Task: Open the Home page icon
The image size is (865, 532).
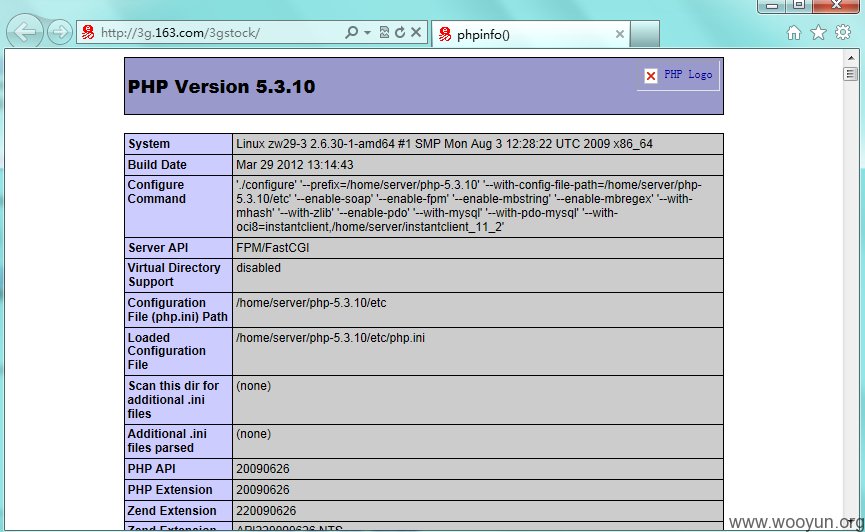Action: coord(793,33)
